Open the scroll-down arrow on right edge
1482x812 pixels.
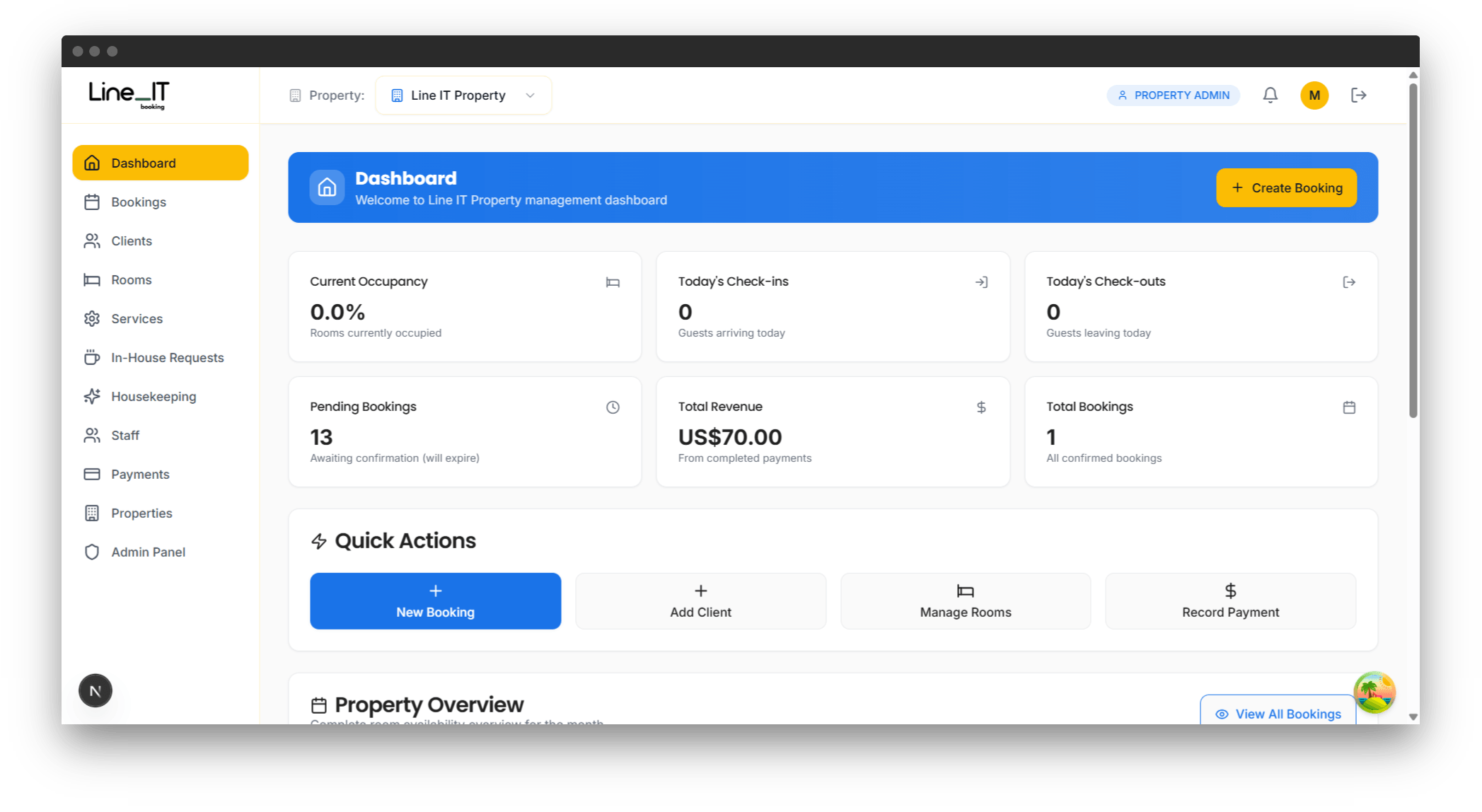coord(1413,717)
